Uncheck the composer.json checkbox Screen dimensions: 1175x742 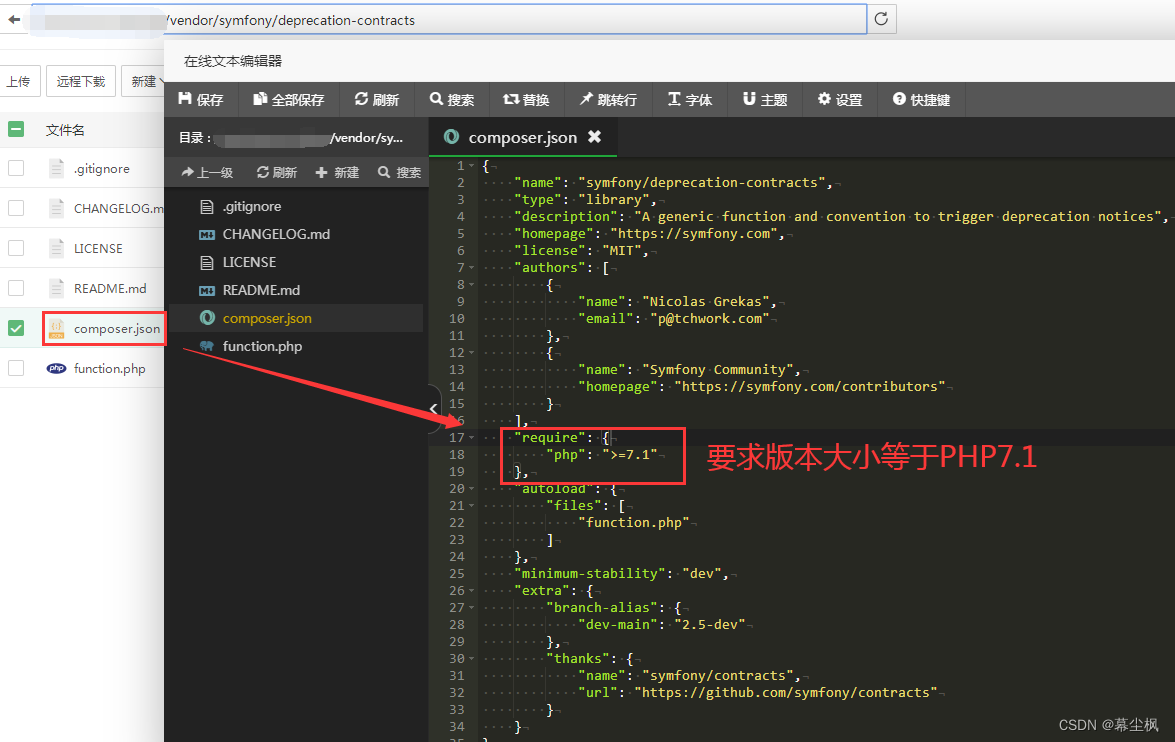14,328
